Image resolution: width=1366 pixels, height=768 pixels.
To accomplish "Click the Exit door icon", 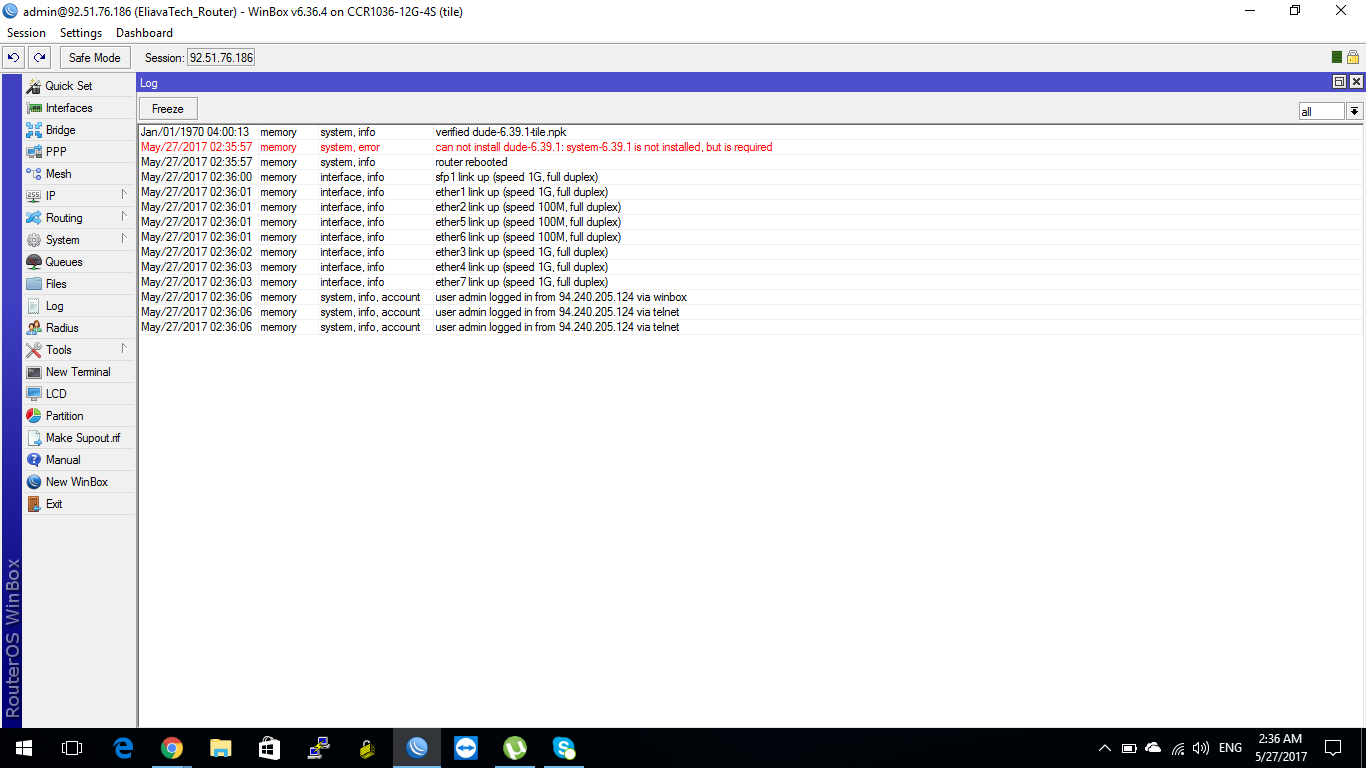I will point(34,504).
